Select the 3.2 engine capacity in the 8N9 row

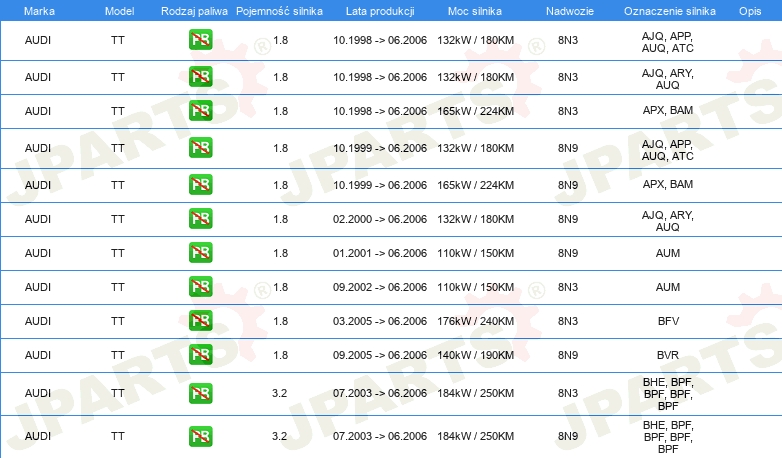coord(279,436)
